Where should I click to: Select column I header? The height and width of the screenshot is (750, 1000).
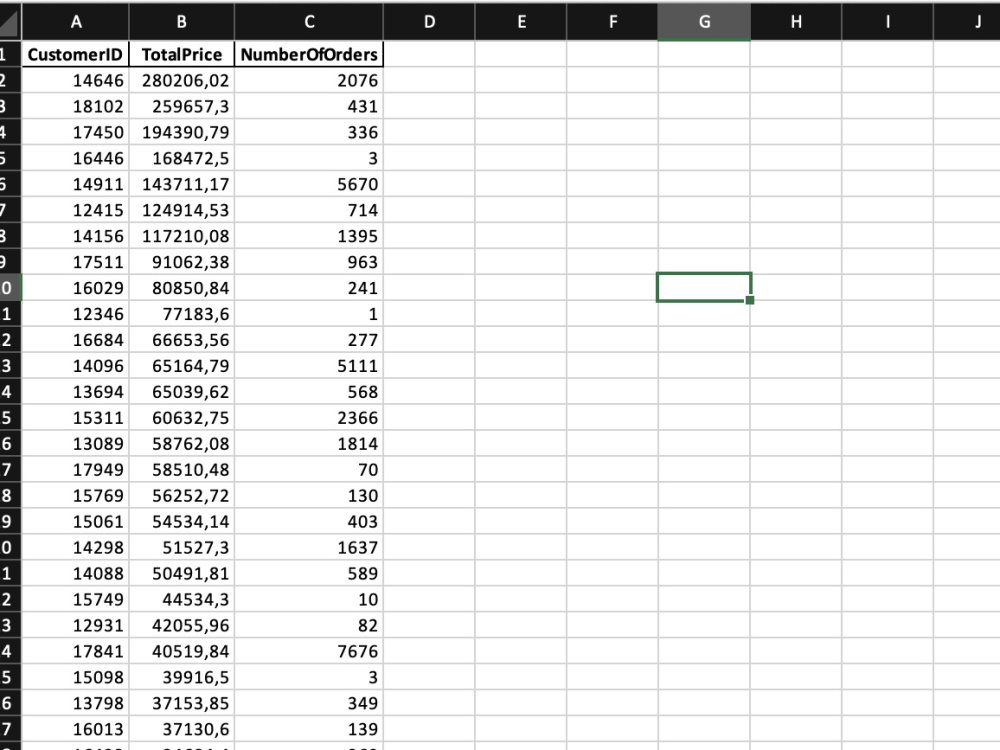pos(887,22)
